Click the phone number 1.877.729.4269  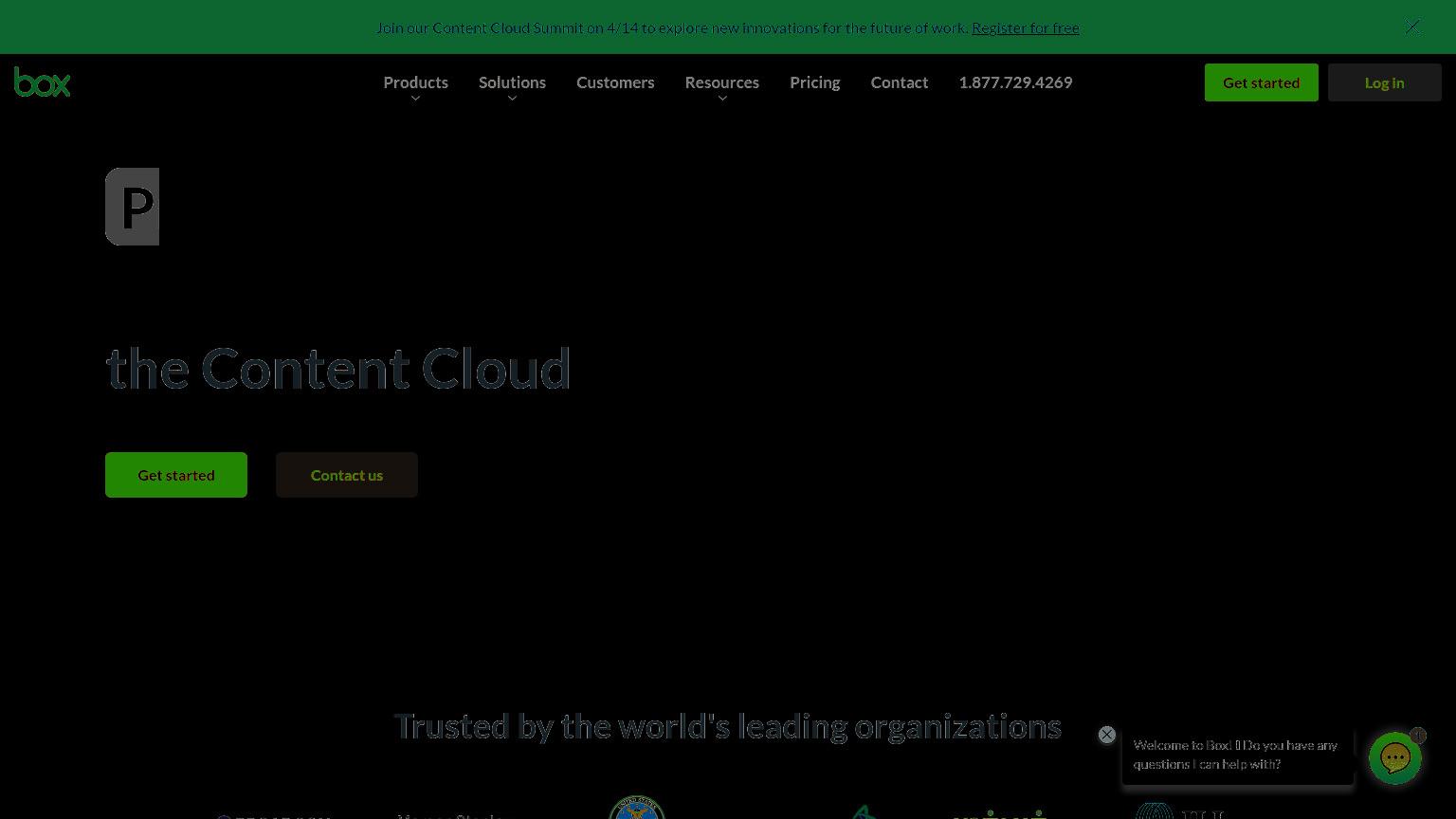[1015, 82]
